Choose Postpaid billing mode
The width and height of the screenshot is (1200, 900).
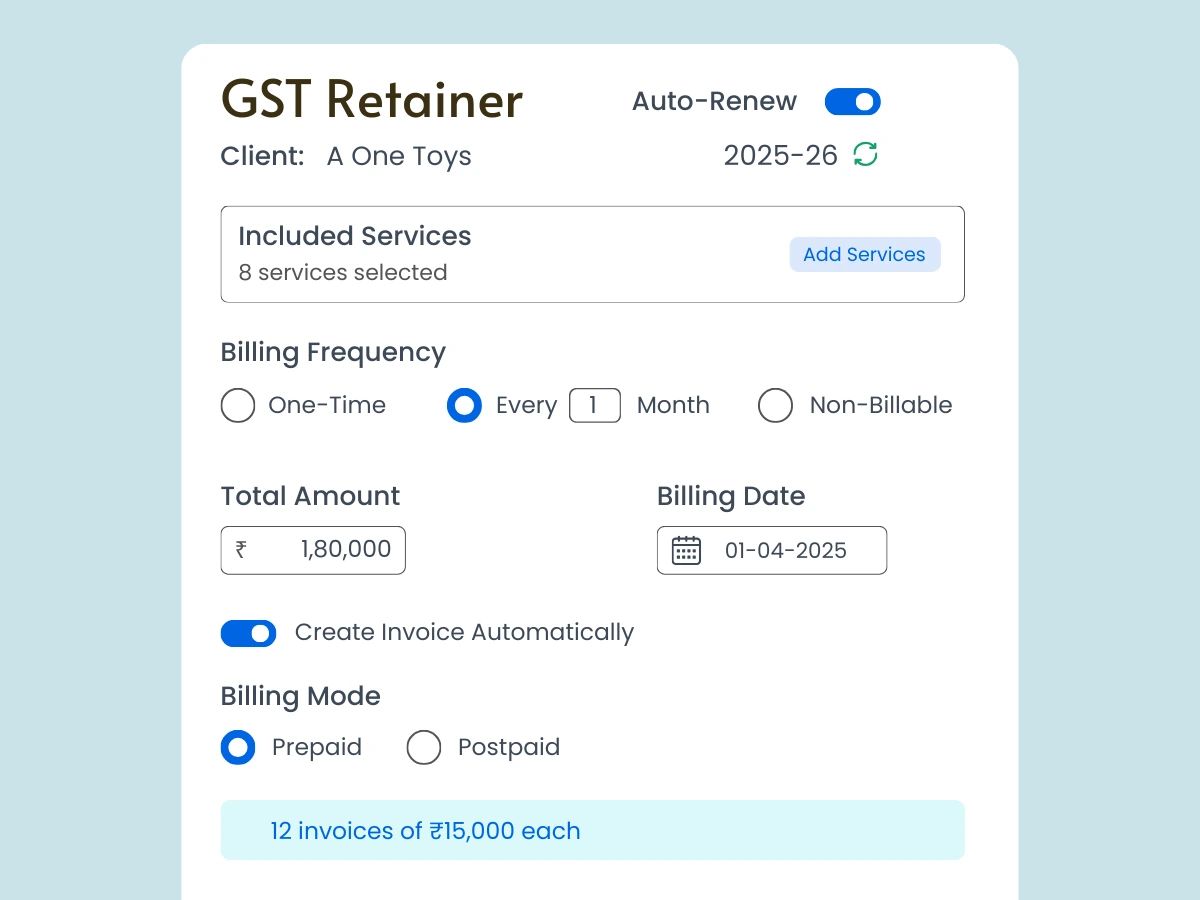point(424,747)
